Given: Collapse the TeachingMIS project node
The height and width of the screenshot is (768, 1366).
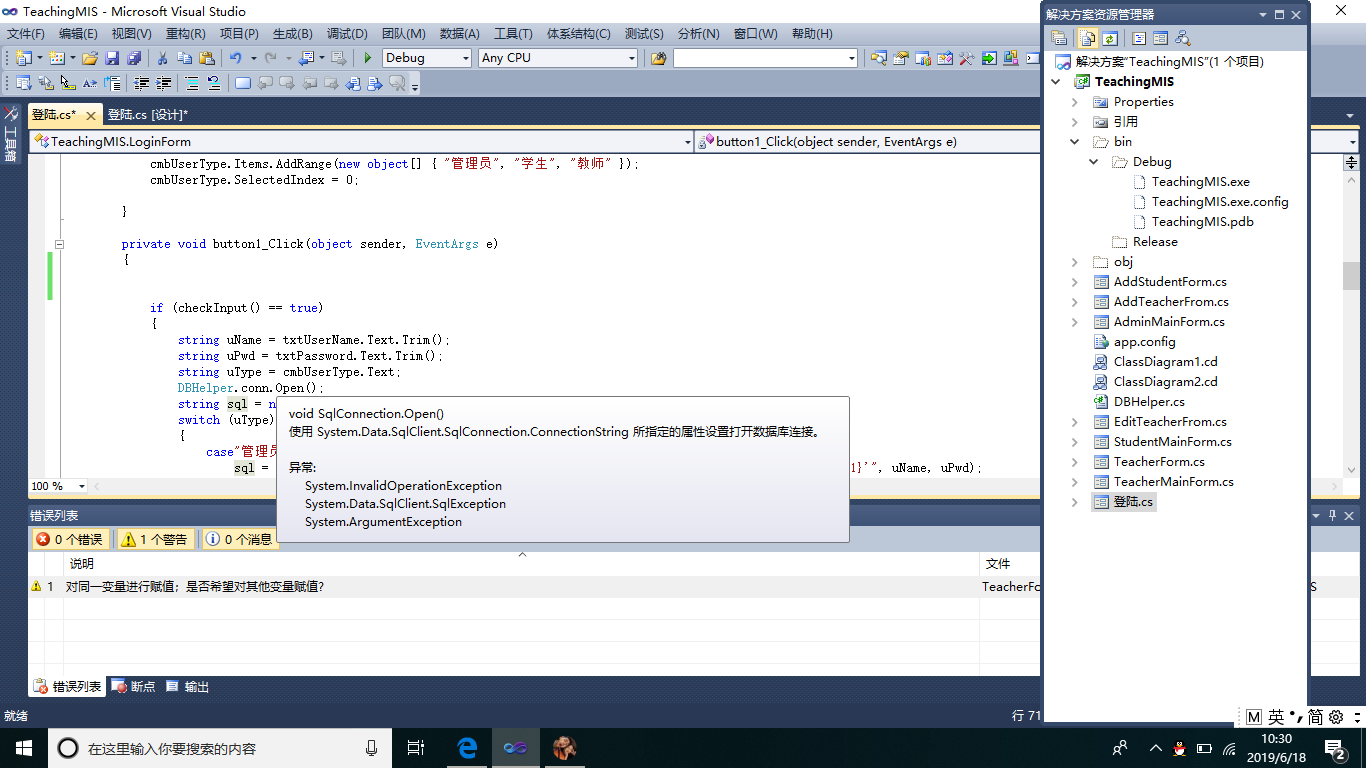Looking at the screenshot, I should 1056,82.
